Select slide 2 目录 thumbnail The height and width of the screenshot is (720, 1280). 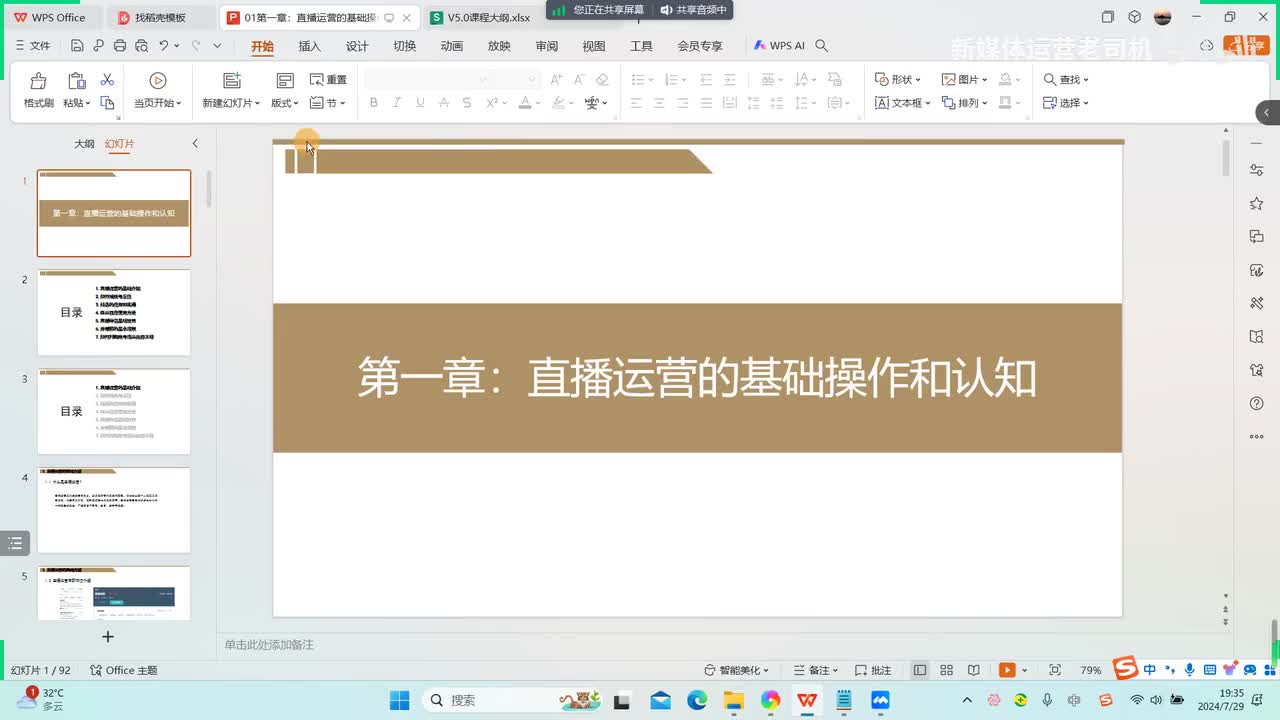114,312
